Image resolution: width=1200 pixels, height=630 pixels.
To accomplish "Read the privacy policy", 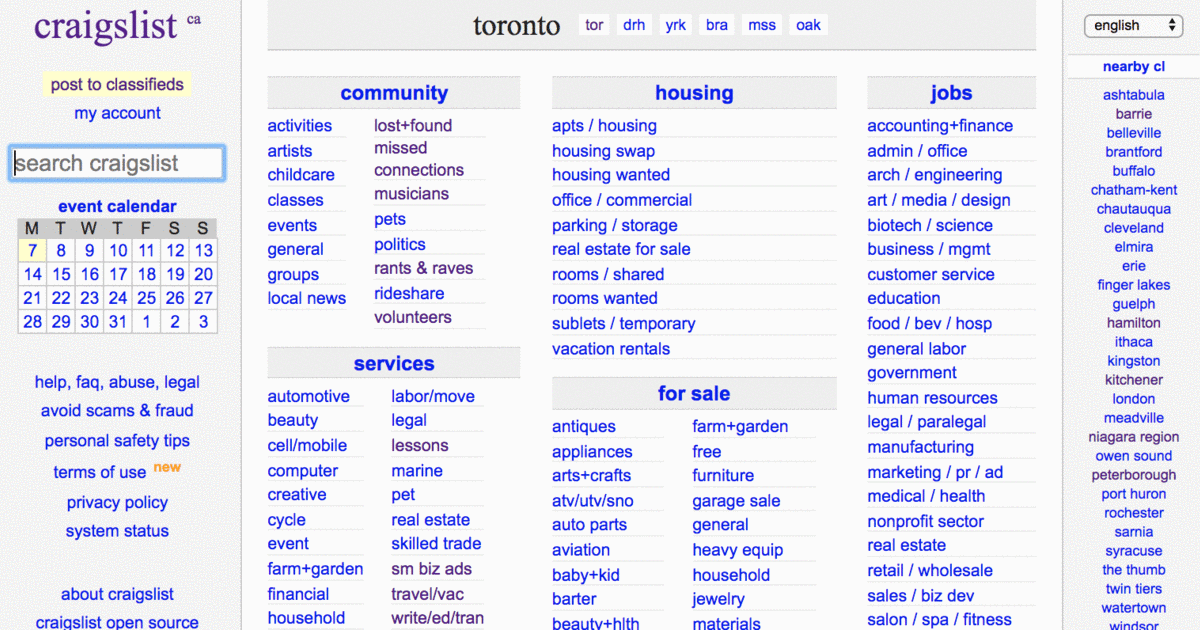I will click(117, 502).
